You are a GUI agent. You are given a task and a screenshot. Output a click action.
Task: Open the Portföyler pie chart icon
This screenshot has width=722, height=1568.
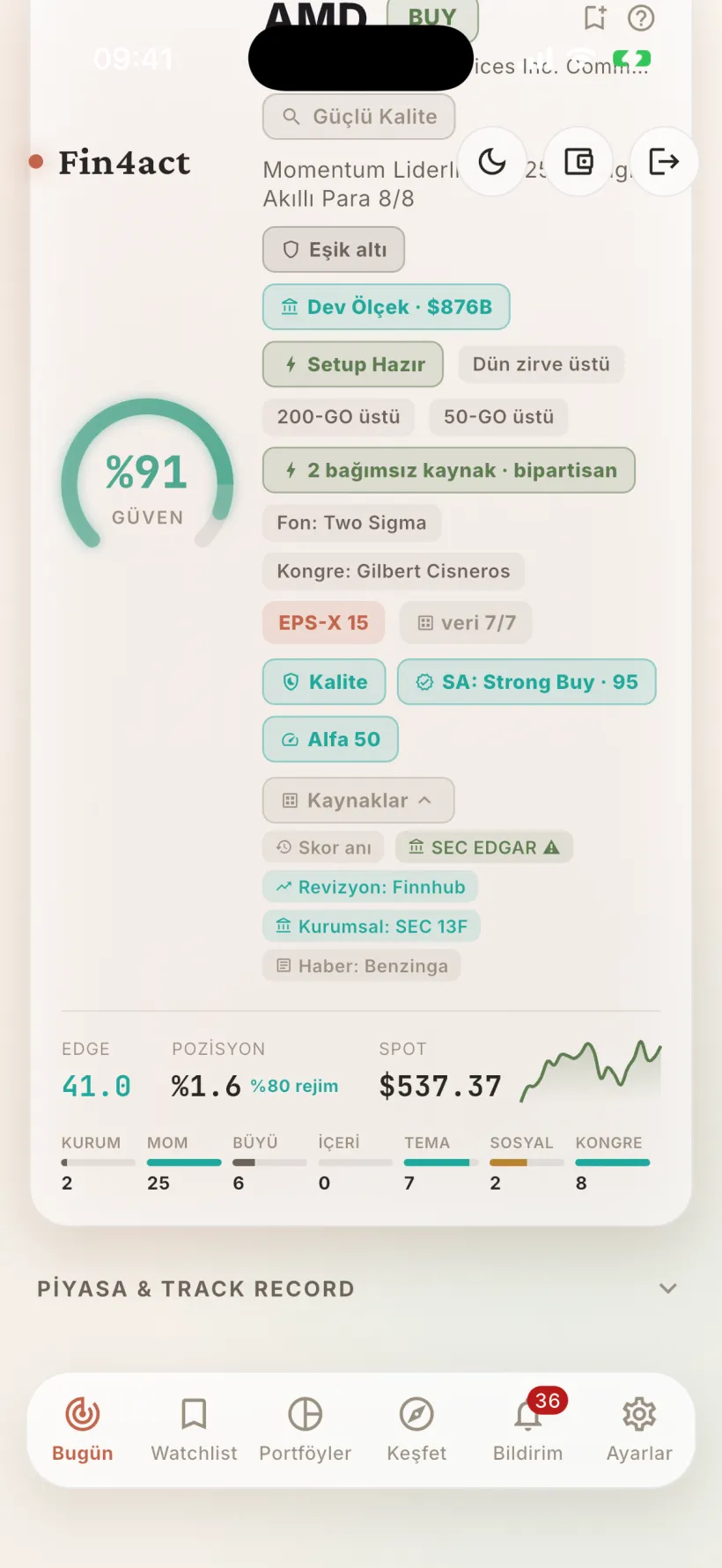(306, 1430)
